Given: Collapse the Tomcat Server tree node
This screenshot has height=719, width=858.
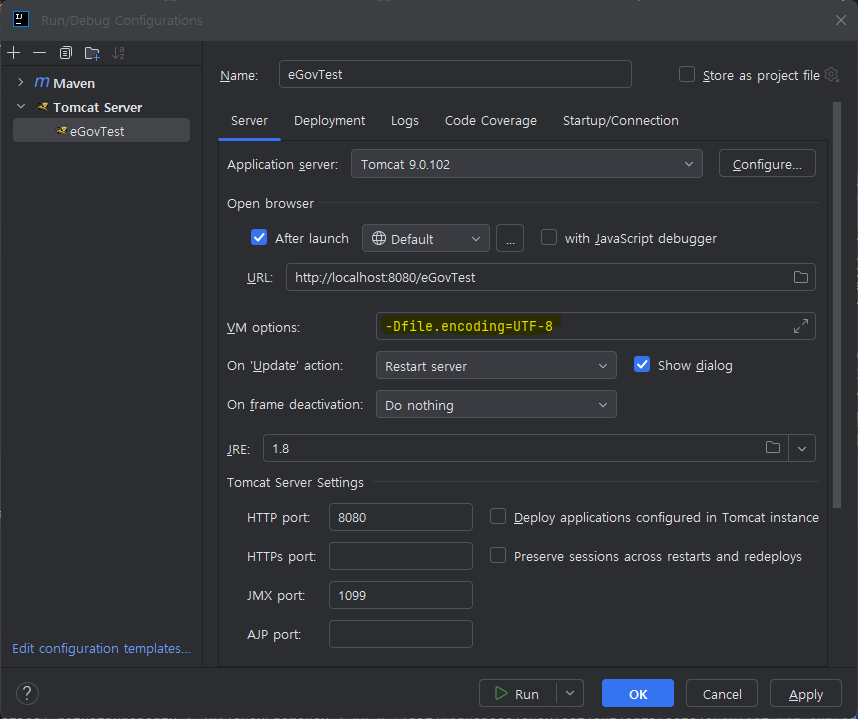Looking at the screenshot, I should [x=21, y=106].
